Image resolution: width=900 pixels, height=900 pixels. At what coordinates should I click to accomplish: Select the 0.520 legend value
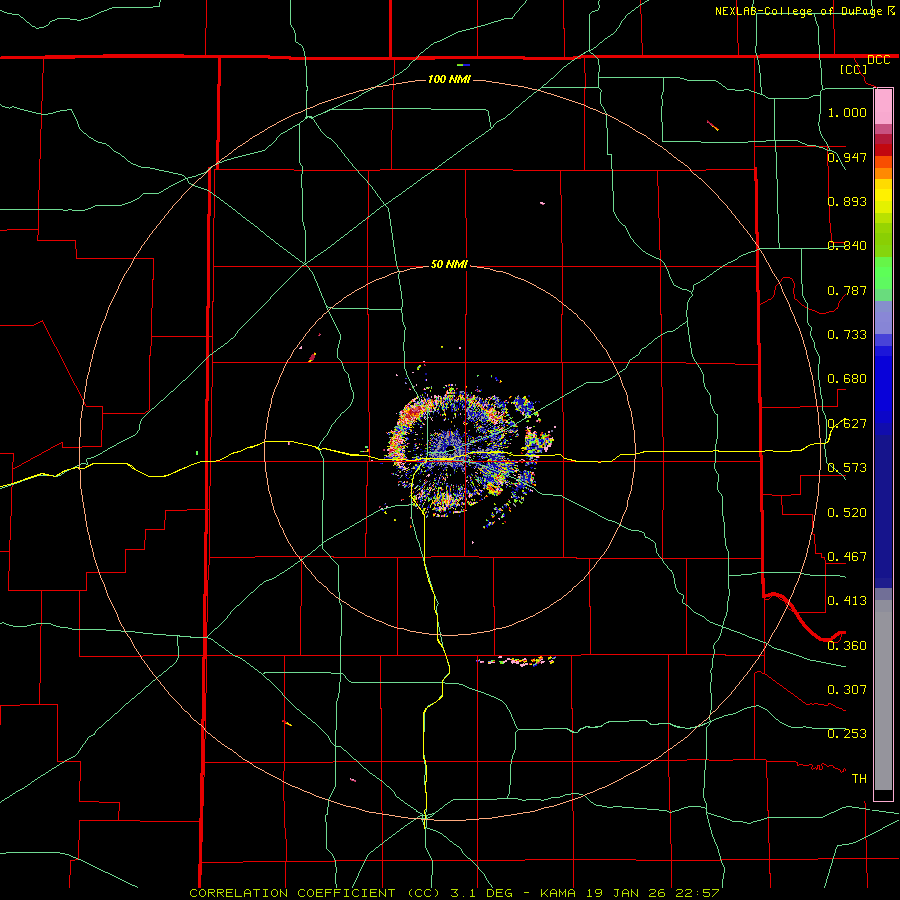click(x=847, y=513)
